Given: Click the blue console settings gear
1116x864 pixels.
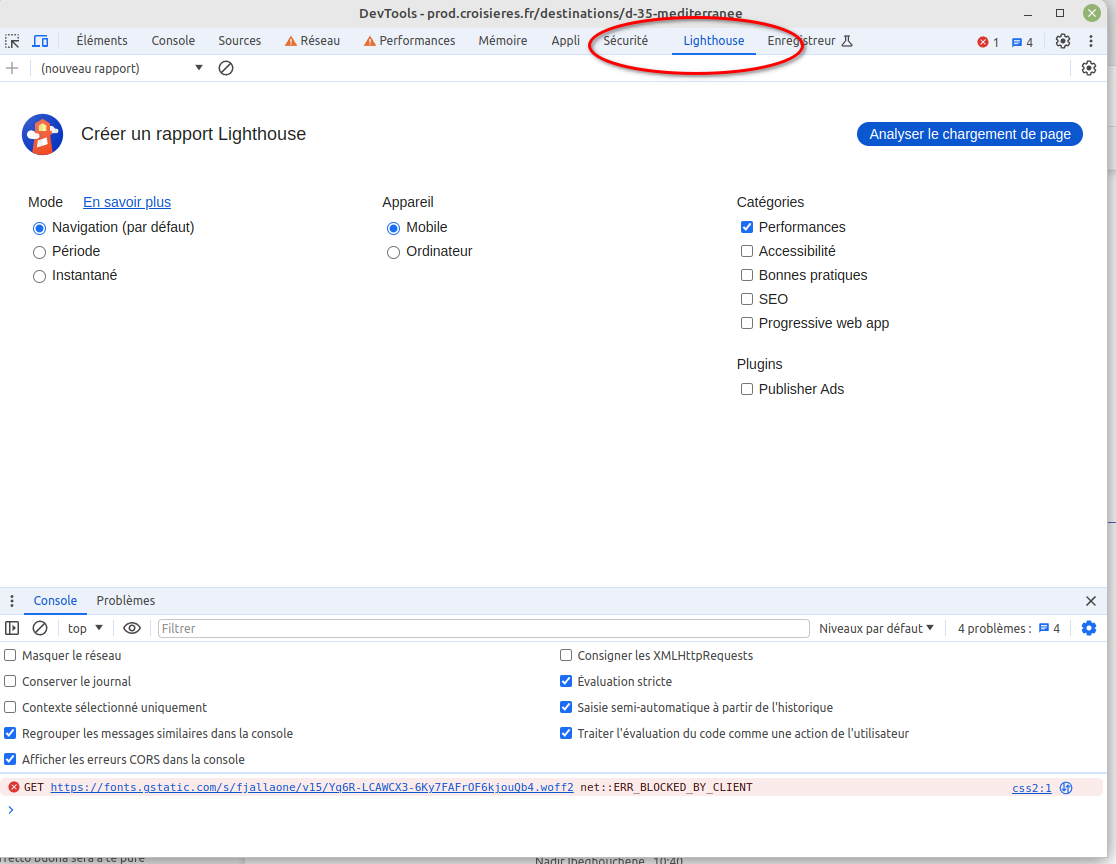Looking at the screenshot, I should coord(1089,628).
